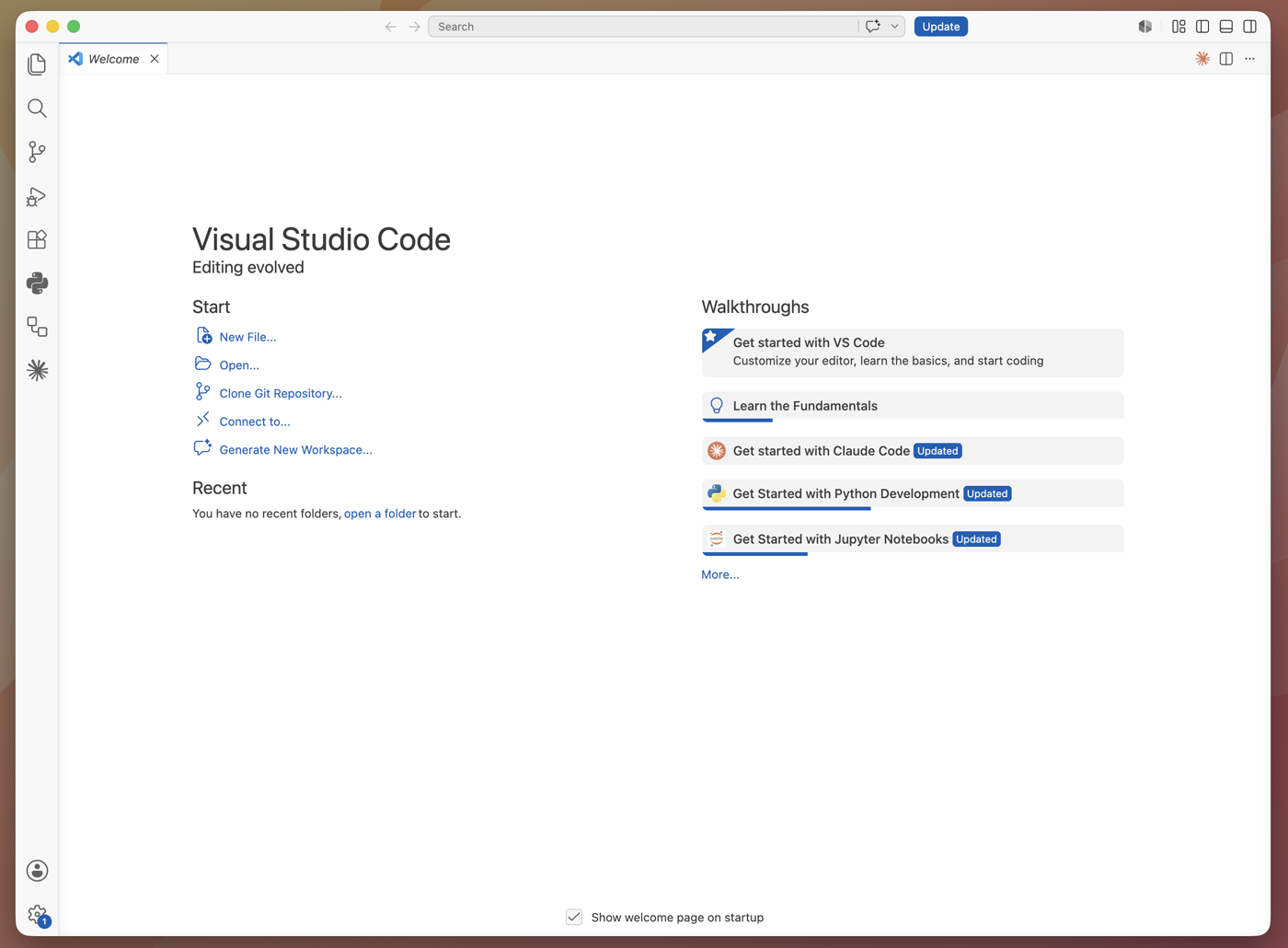Click the Open folder icon
Image resolution: width=1288 pixels, height=948 pixels.
[x=203, y=364]
